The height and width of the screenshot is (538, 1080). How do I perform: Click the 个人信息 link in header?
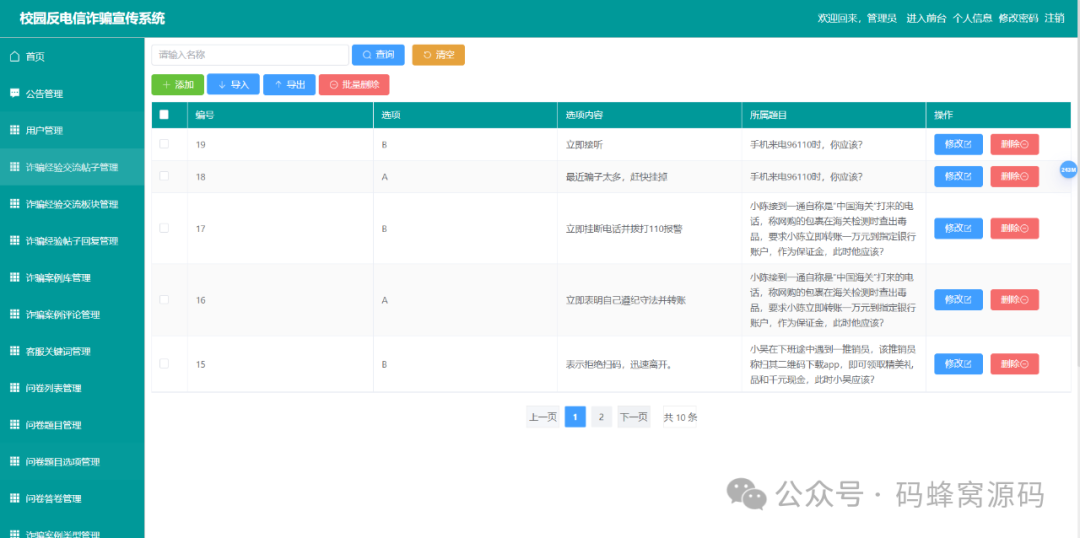972,19
